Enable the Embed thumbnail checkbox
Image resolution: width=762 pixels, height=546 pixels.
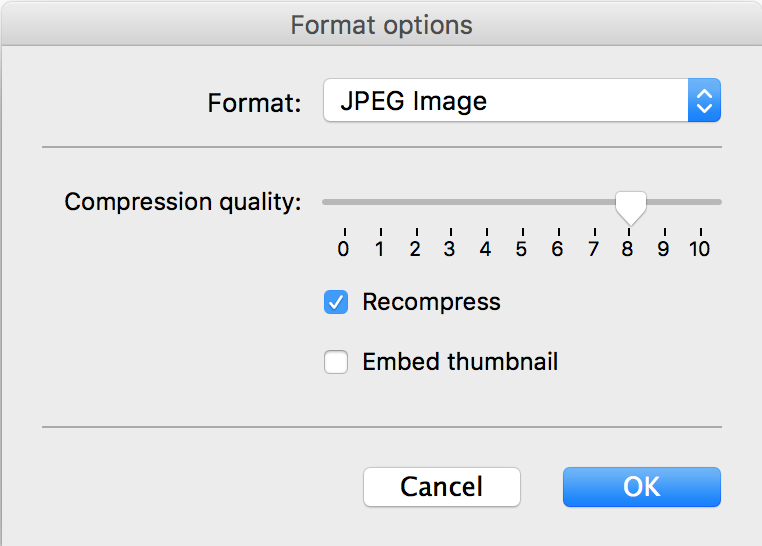click(x=336, y=362)
